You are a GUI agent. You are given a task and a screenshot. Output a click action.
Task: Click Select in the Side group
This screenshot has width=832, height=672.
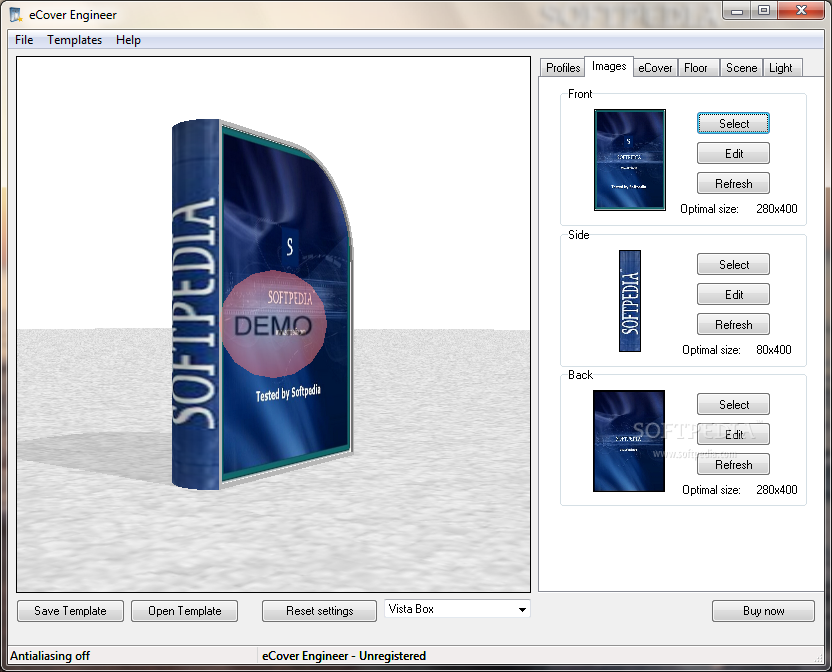click(733, 264)
